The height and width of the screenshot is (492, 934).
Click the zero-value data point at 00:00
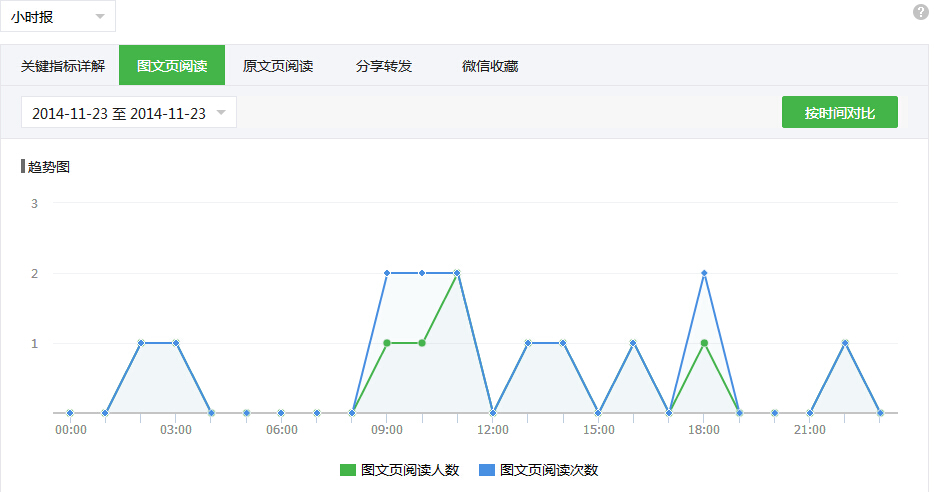pos(70,412)
